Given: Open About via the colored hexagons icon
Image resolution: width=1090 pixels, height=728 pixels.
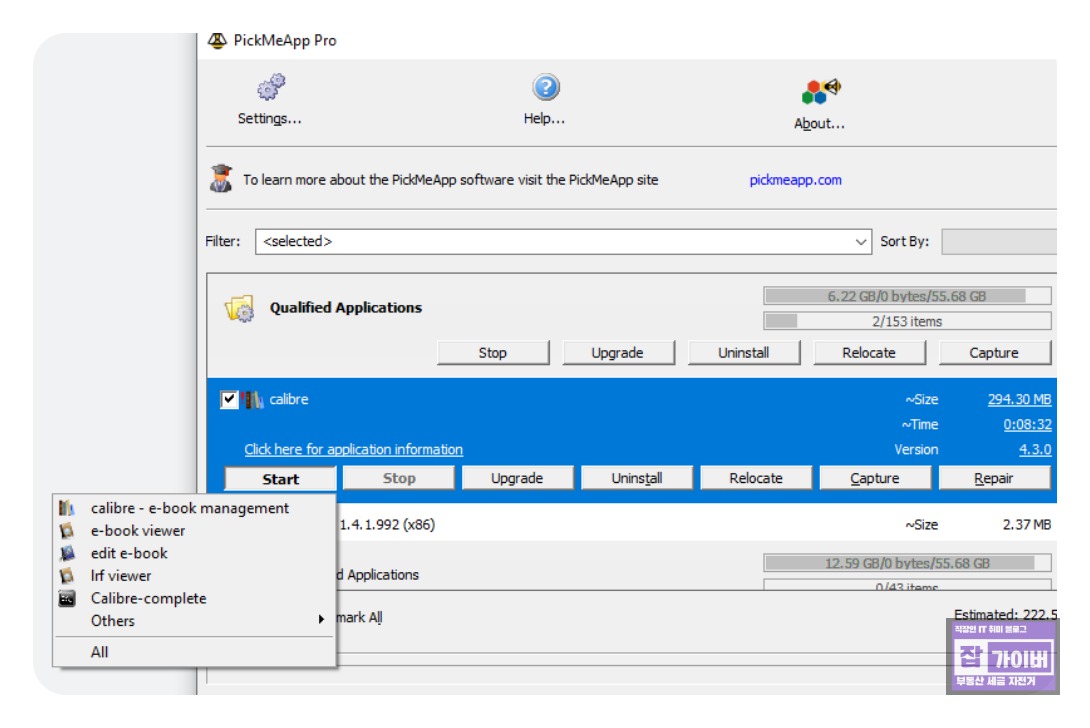Looking at the screenshot, I should click(821, 90).
